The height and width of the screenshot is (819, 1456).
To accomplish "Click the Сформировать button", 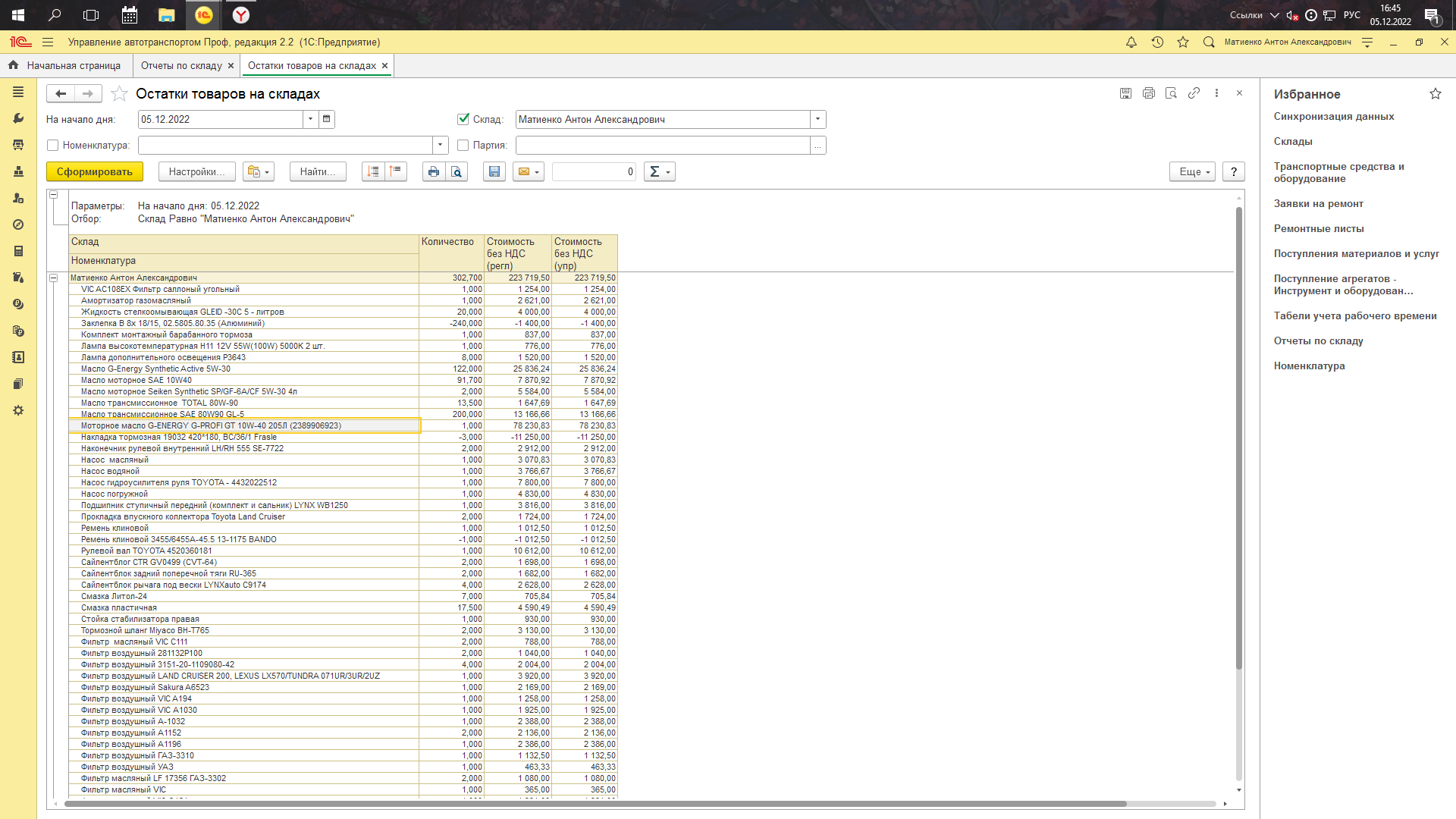I will 95,171.
